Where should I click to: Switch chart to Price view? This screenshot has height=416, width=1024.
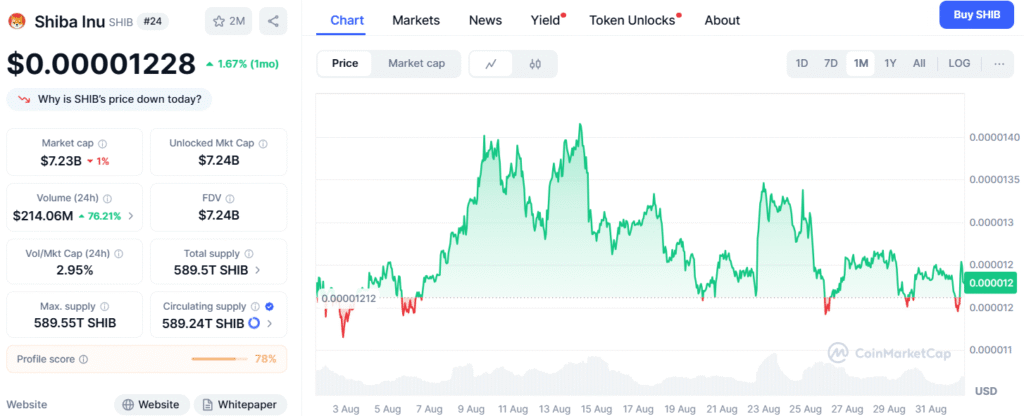click(345, 64)
